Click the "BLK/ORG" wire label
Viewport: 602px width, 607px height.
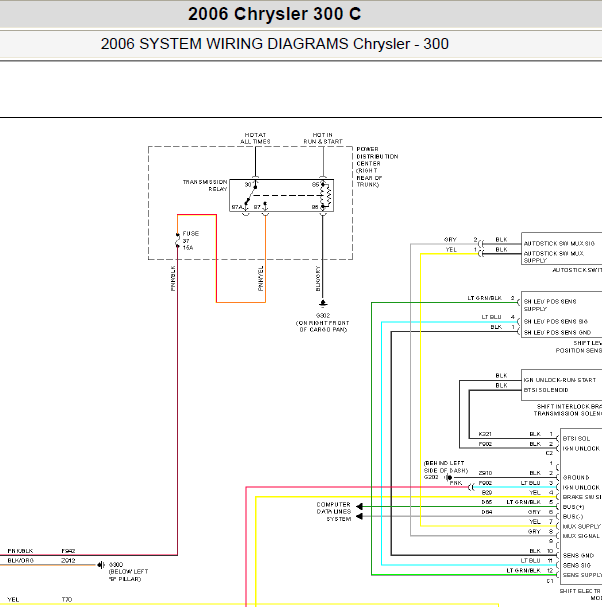coord(21,561)
